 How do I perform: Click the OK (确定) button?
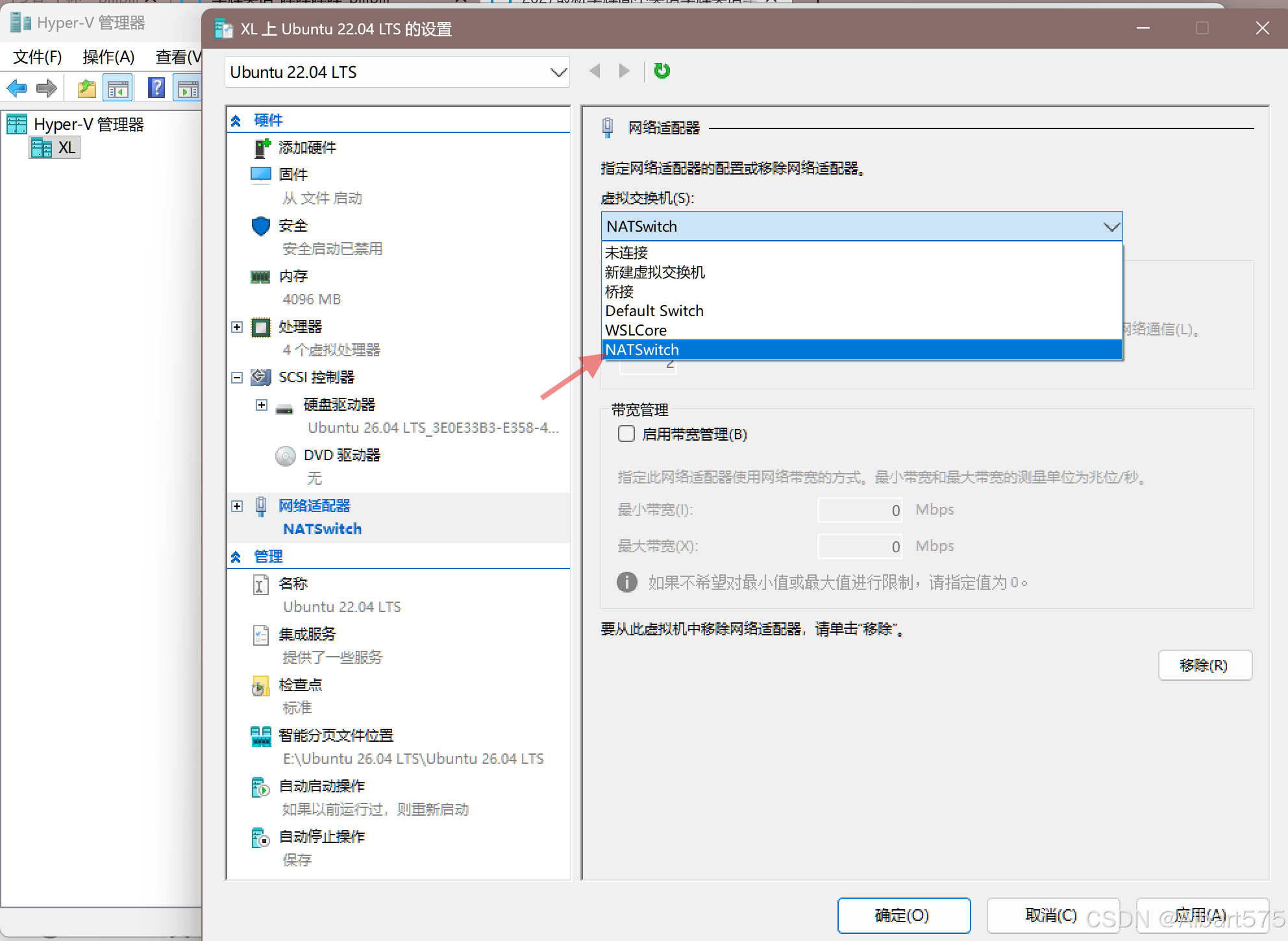904,916
